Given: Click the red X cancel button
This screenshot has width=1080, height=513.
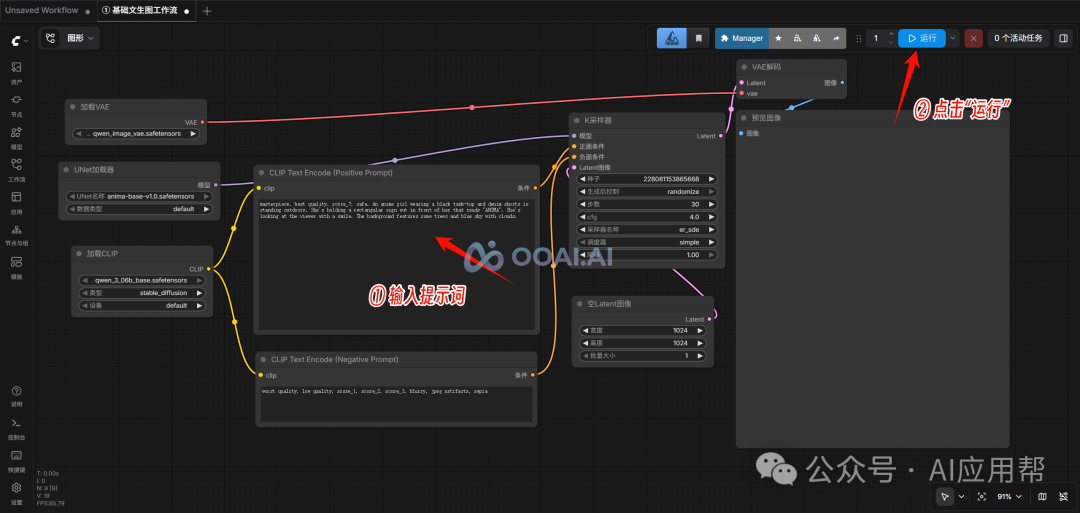Looking at the screenshot, I should [973, 39].
